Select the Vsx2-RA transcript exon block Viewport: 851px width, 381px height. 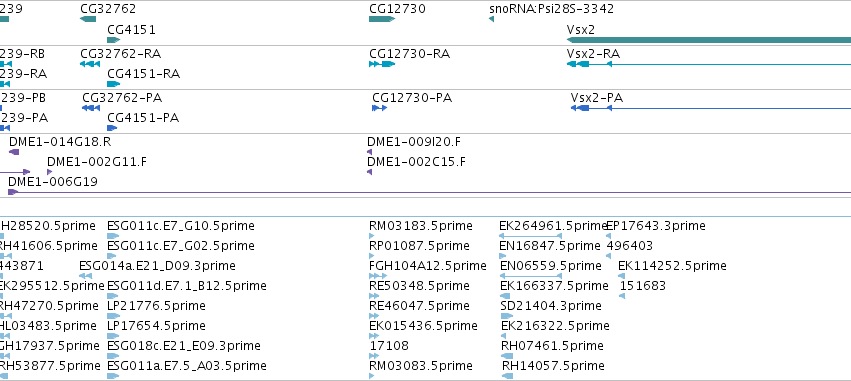[583, 64]
